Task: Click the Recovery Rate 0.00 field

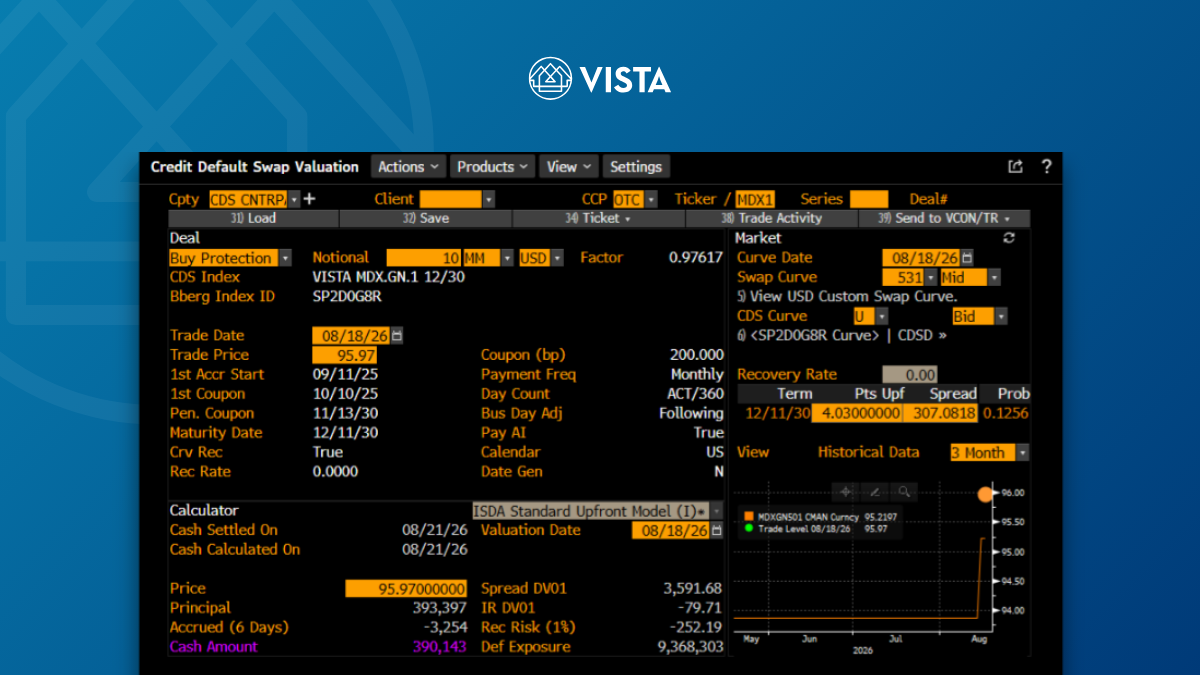Action: 910,374
